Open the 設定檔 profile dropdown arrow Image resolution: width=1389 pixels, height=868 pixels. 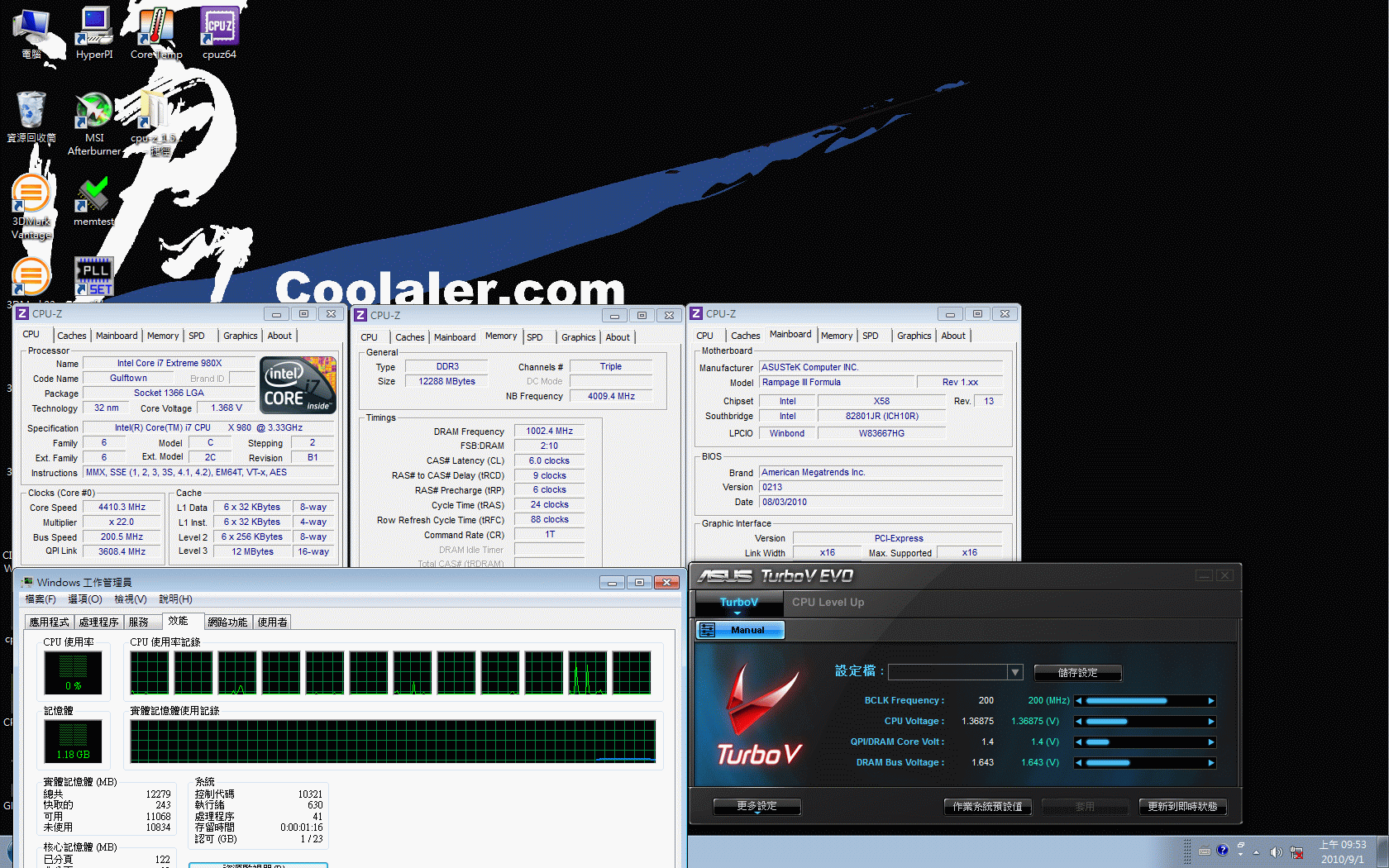coord(1015,673)
